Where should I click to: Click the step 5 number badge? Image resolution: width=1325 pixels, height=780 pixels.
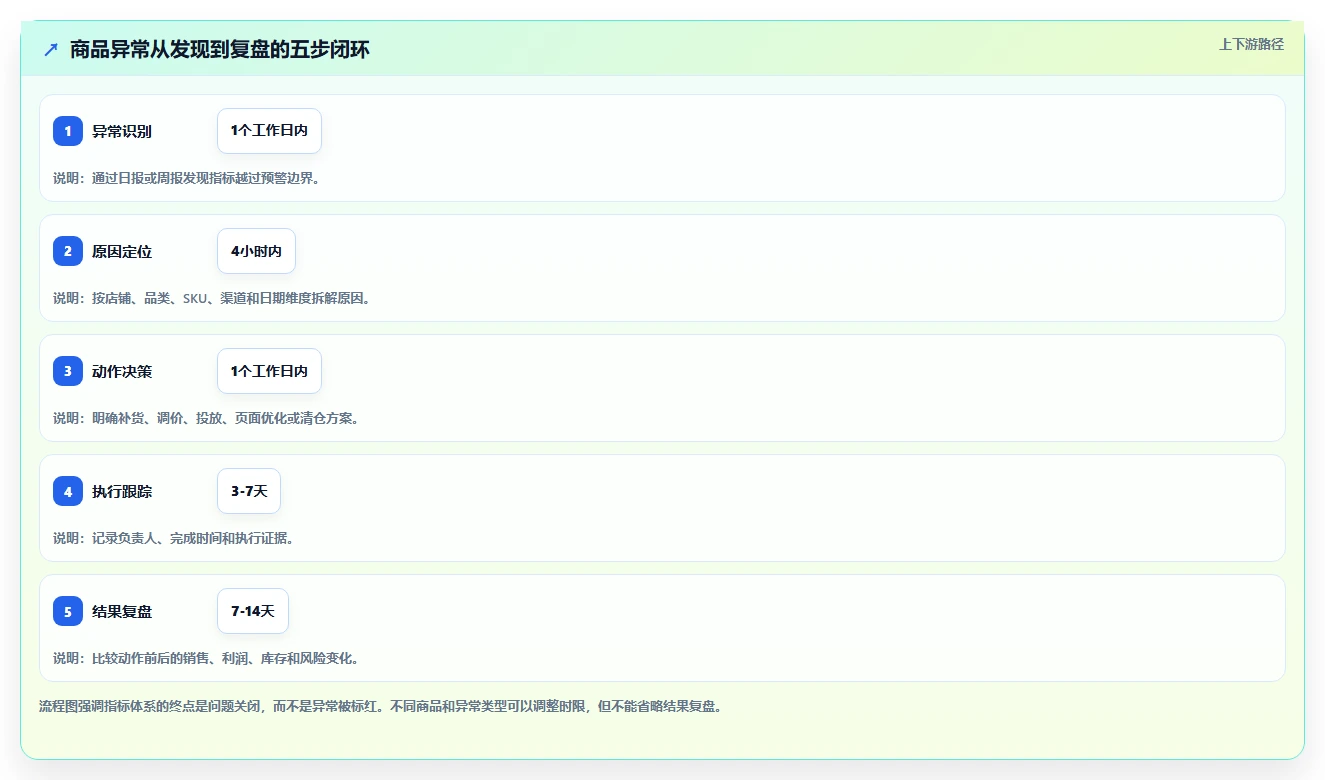pos(68,611)
